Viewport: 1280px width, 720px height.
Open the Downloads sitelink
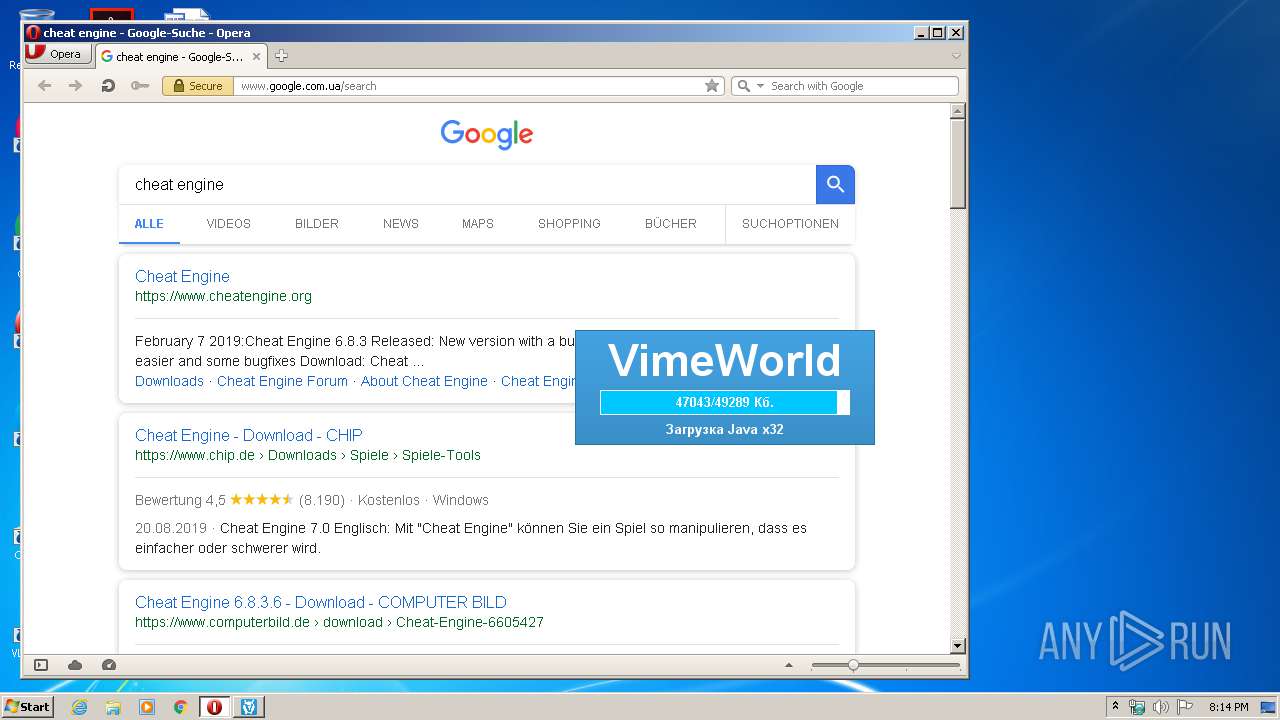[x=169, y=381]
